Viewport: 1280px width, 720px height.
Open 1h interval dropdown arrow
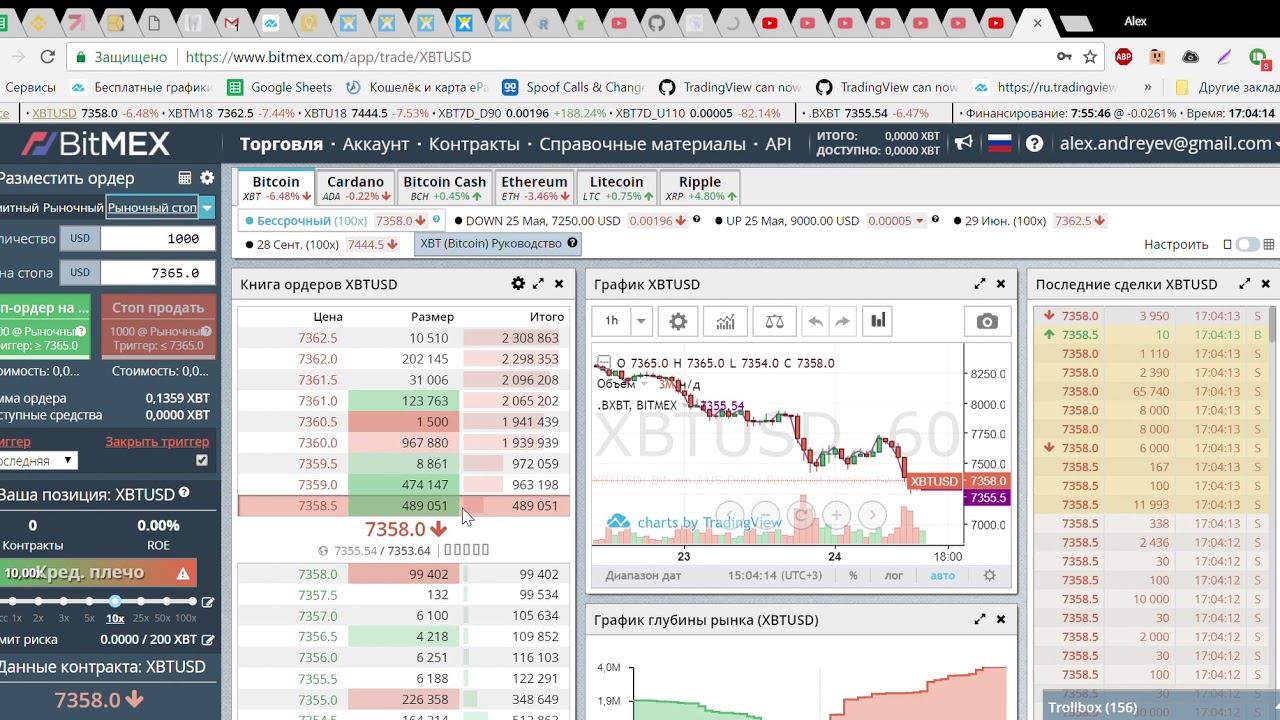pos(641,321)
